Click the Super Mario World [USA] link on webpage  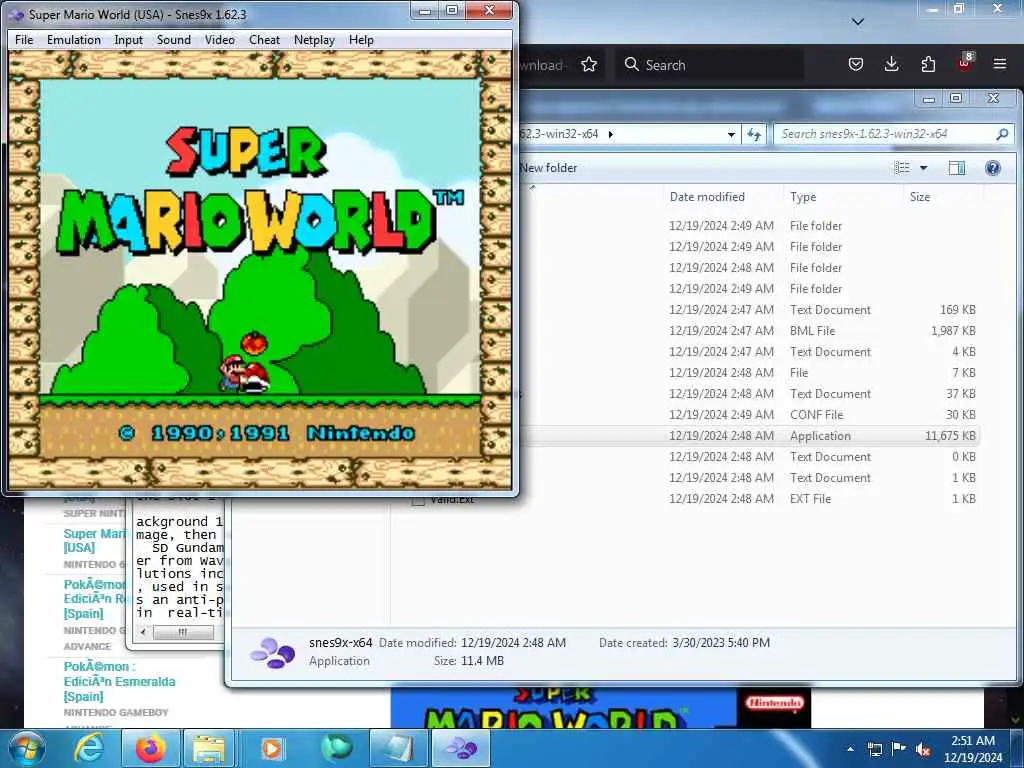point(94,541)
